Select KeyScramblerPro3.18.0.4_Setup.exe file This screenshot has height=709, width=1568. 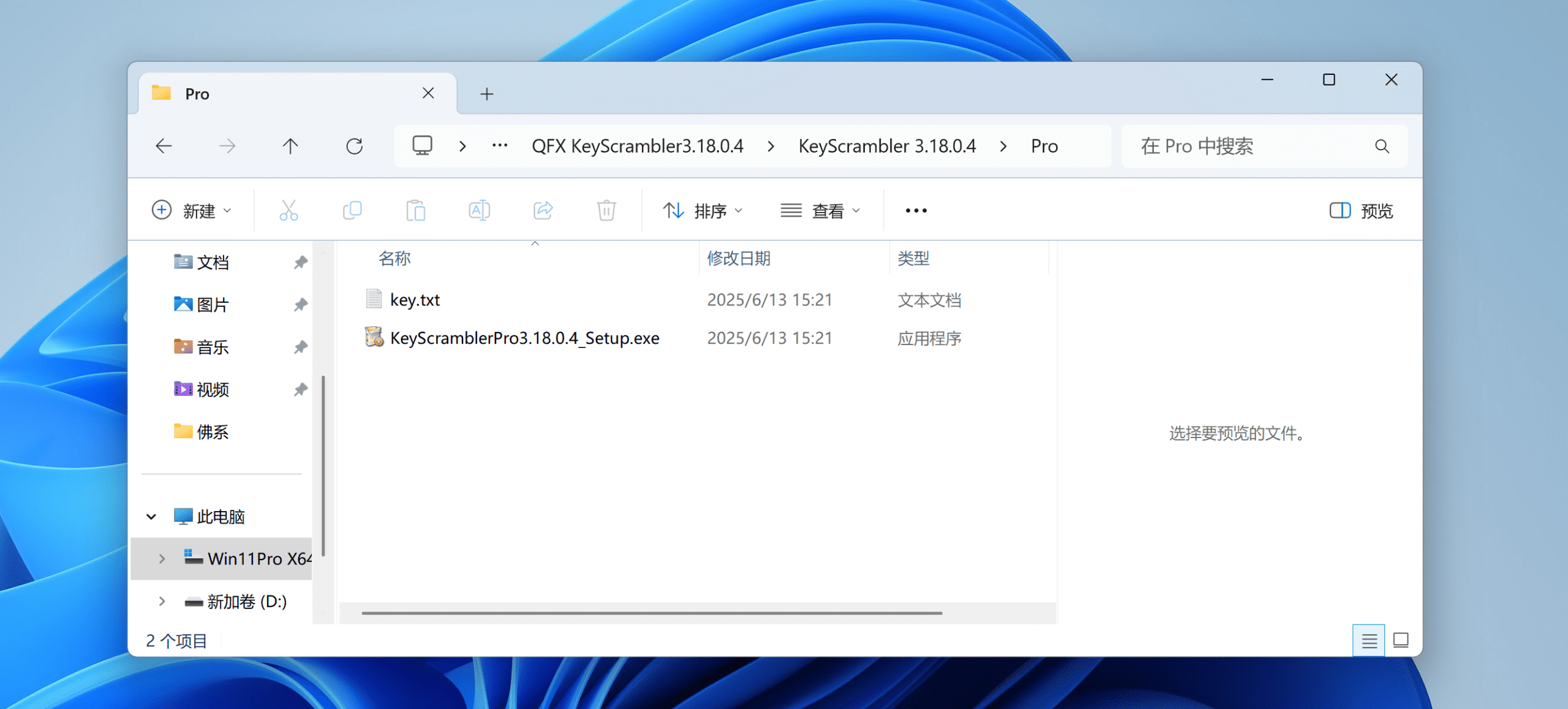tap(524, 338)
